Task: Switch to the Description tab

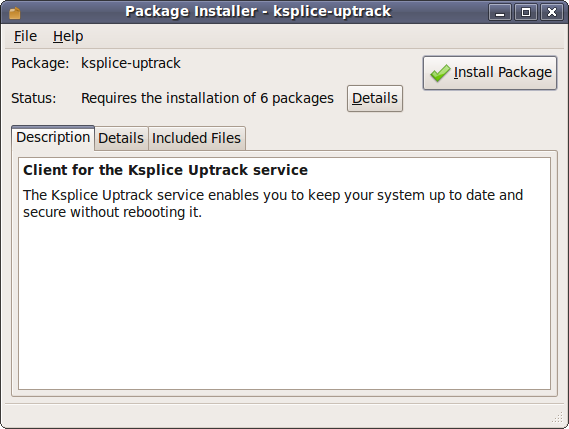Action: tap(53, 138)
